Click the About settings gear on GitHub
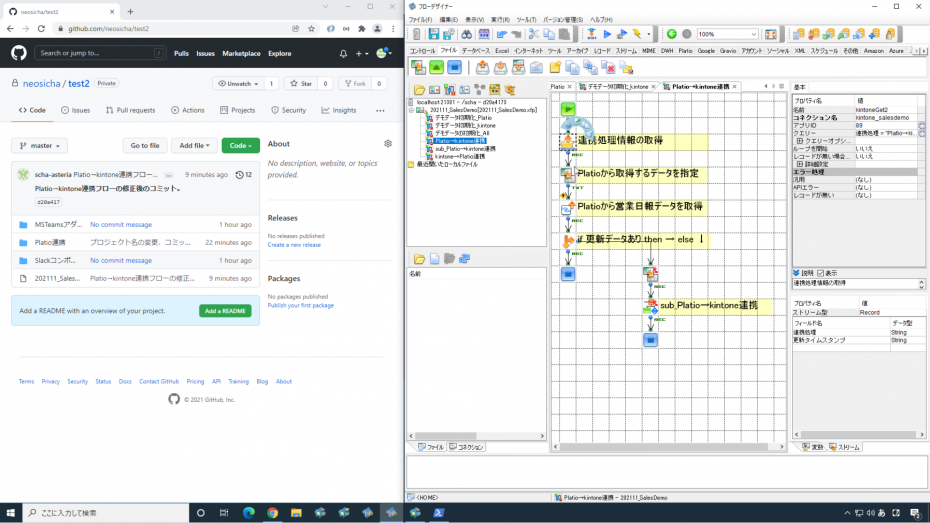The height and width of the screenshot is (523, 930). 388,143
